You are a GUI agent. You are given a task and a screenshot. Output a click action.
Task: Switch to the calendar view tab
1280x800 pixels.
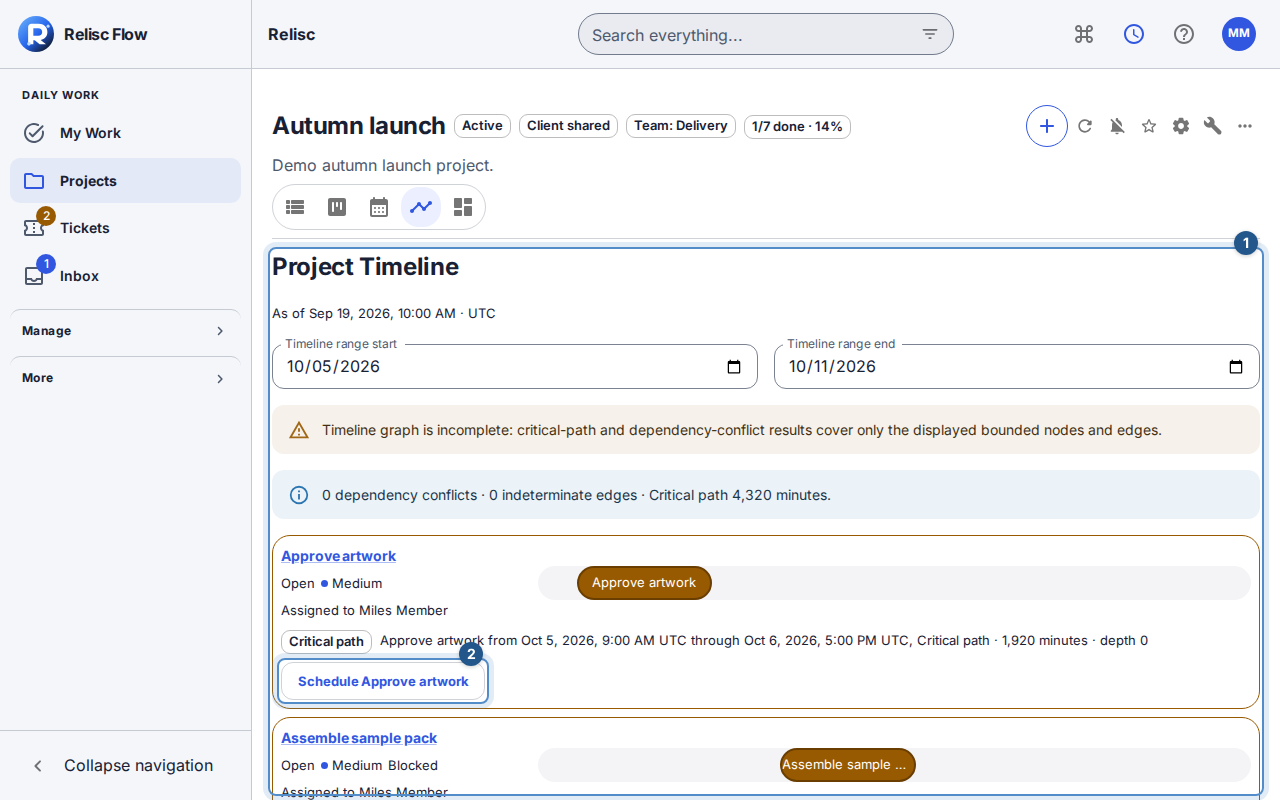click(379, 207)
